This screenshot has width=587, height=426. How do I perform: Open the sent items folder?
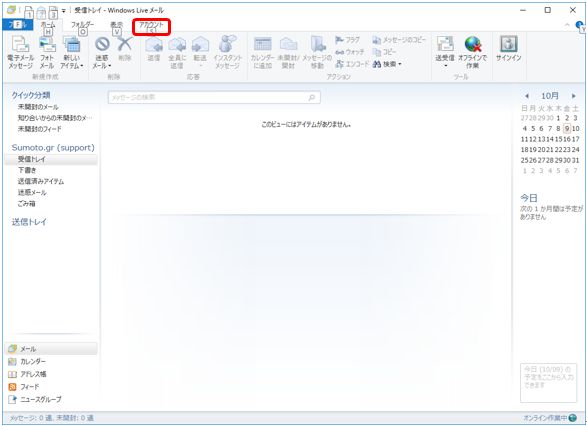[40, 182]
